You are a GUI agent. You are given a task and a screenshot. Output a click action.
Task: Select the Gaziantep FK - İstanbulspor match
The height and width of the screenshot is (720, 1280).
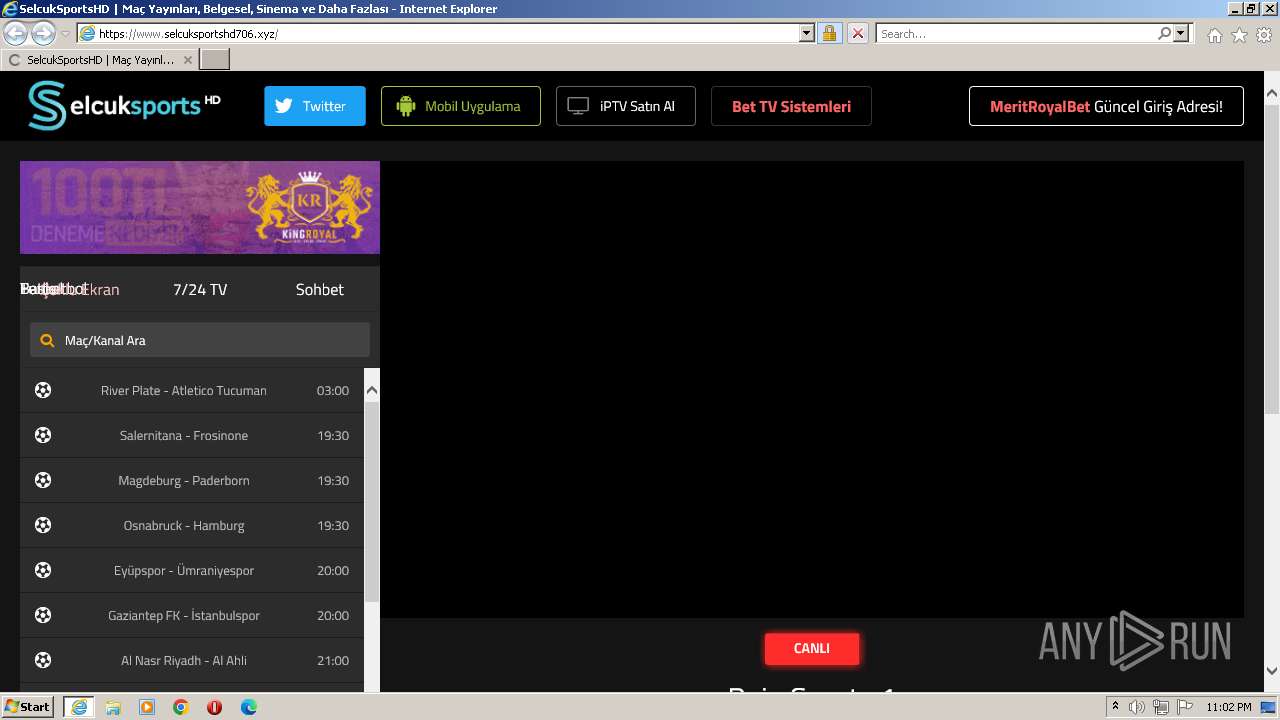point(192,615)
